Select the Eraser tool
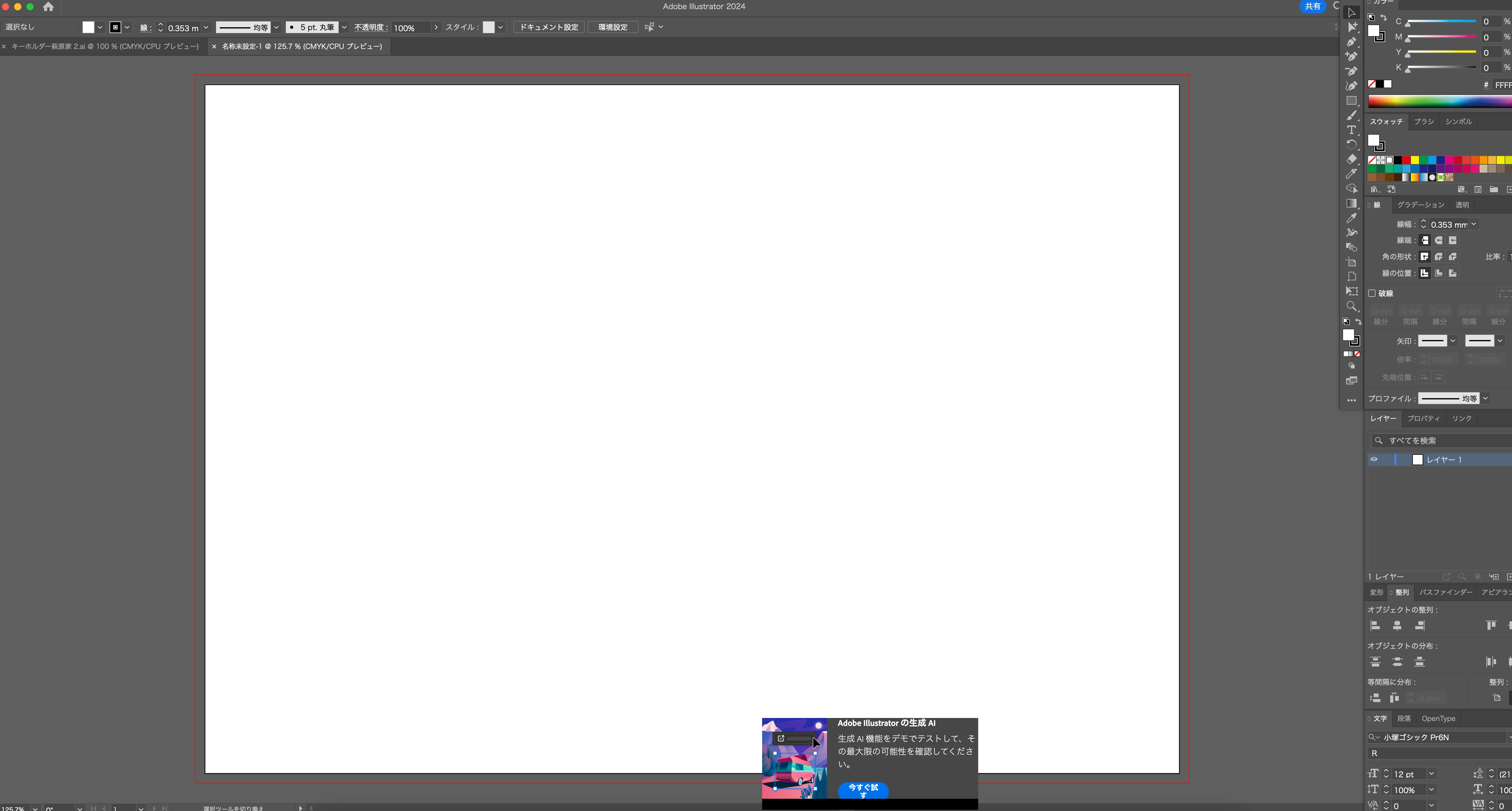This screenshot has width=1512, height=811. [1351, 159]
